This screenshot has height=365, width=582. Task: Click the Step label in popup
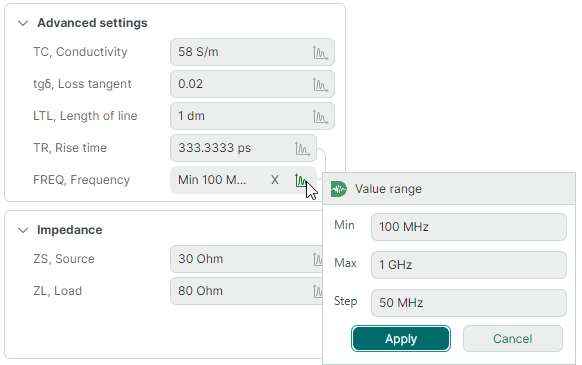[x=346, y=301]
